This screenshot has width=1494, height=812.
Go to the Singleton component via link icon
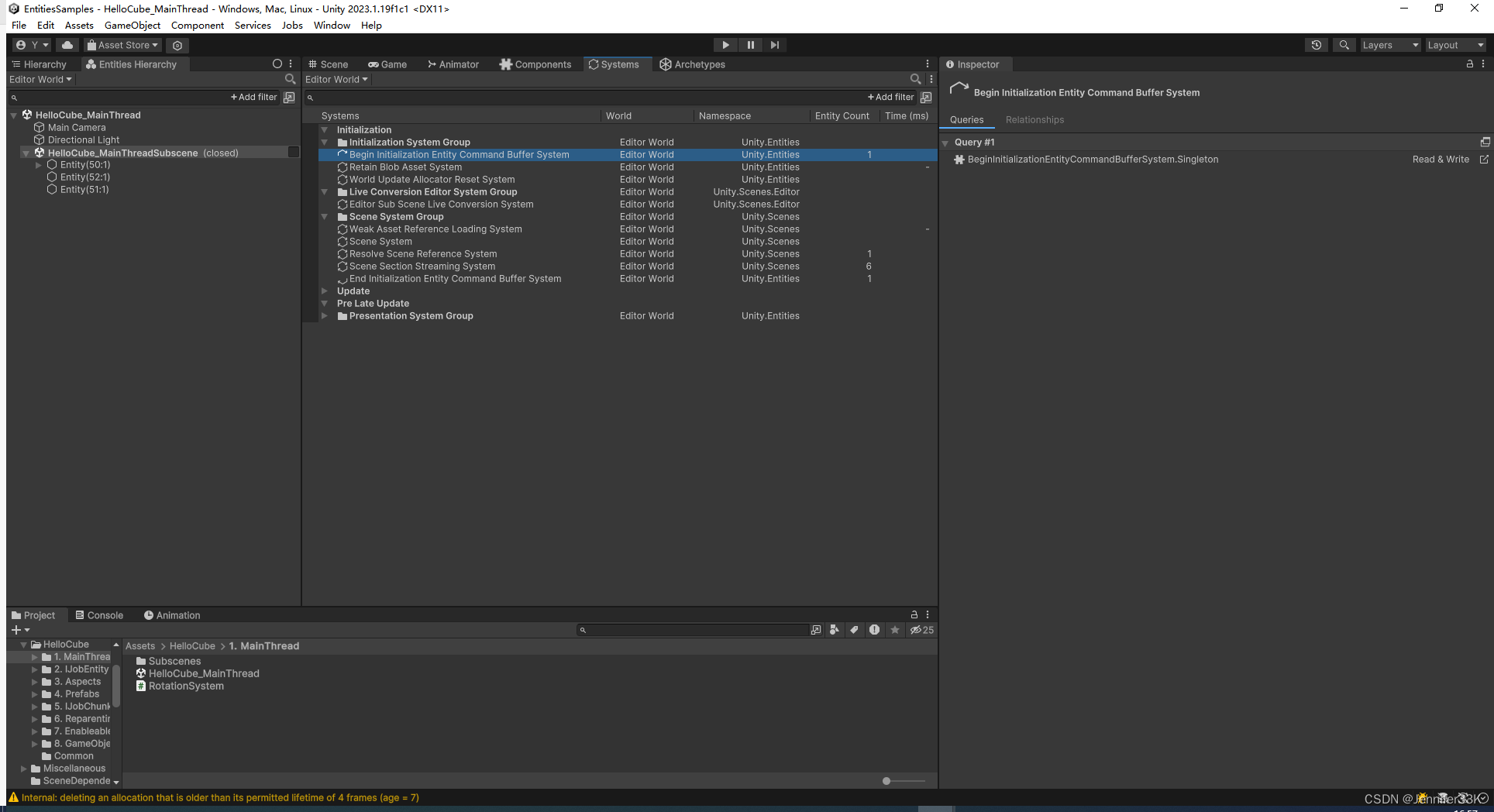coord(1484,159)
